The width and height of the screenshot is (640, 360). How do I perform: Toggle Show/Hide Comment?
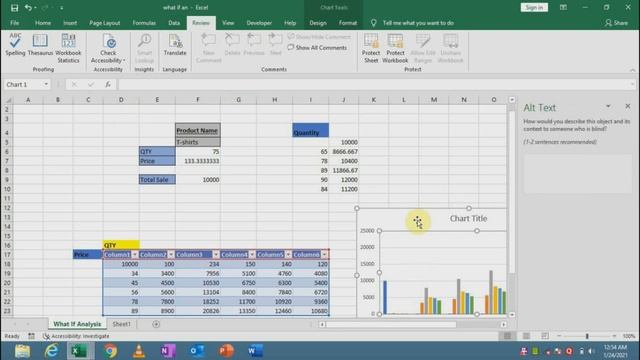pos(319,37)
